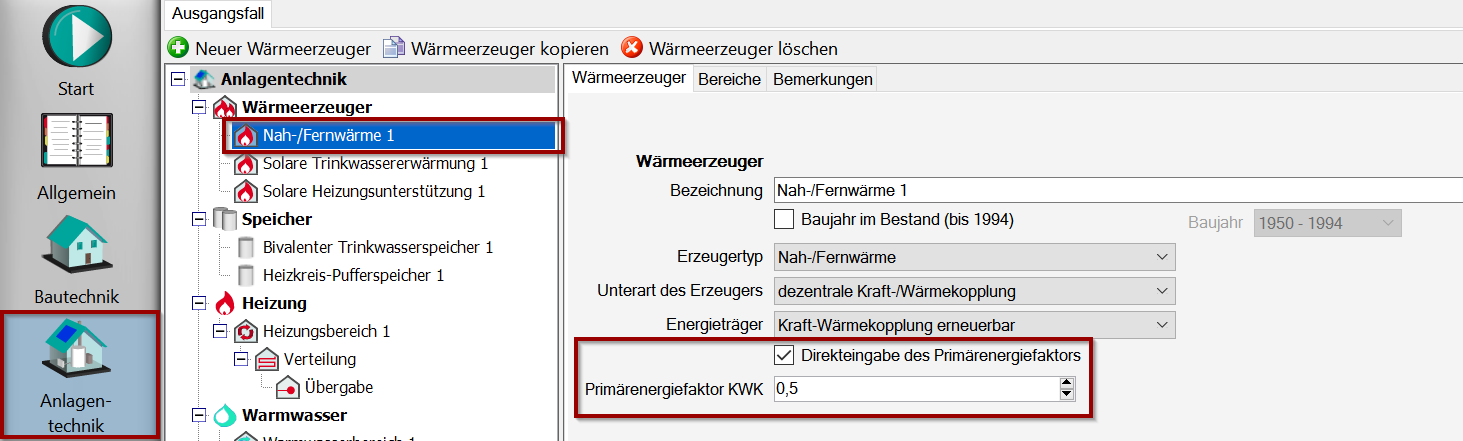Switch to the Bemerkungen tab

[x=822, y=79]
